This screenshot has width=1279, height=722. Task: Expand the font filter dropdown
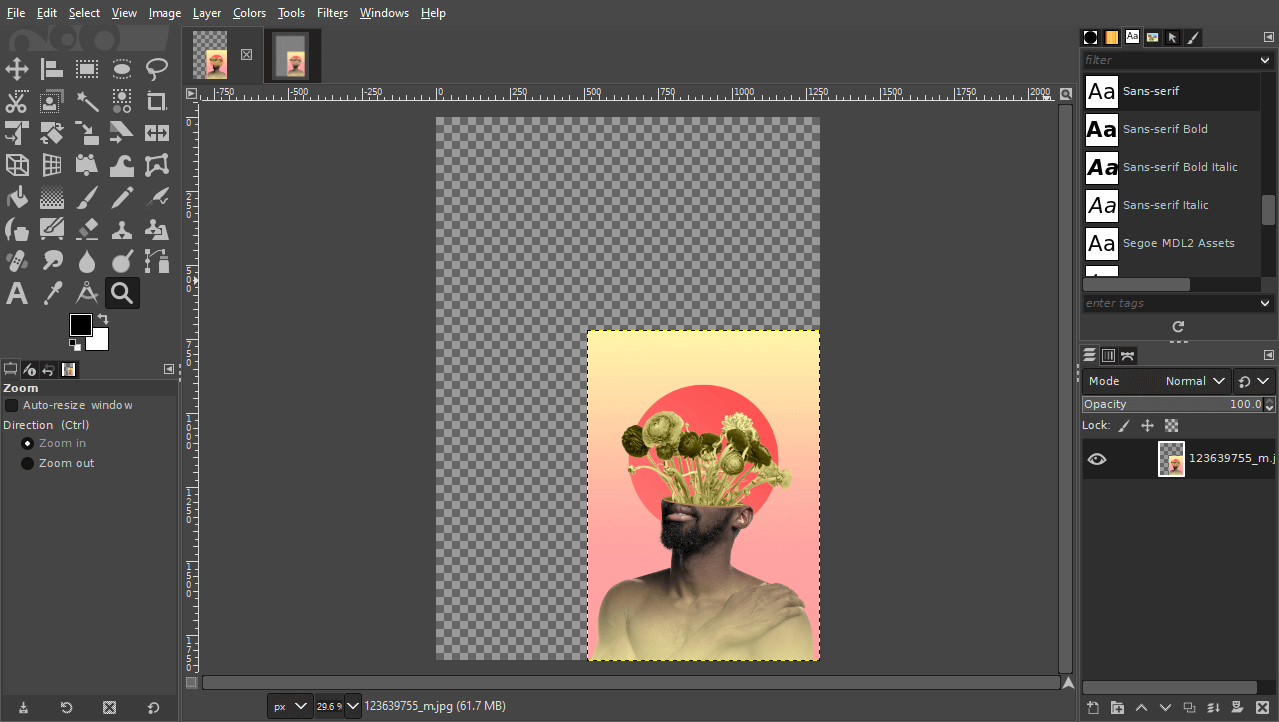(1263, 60)
